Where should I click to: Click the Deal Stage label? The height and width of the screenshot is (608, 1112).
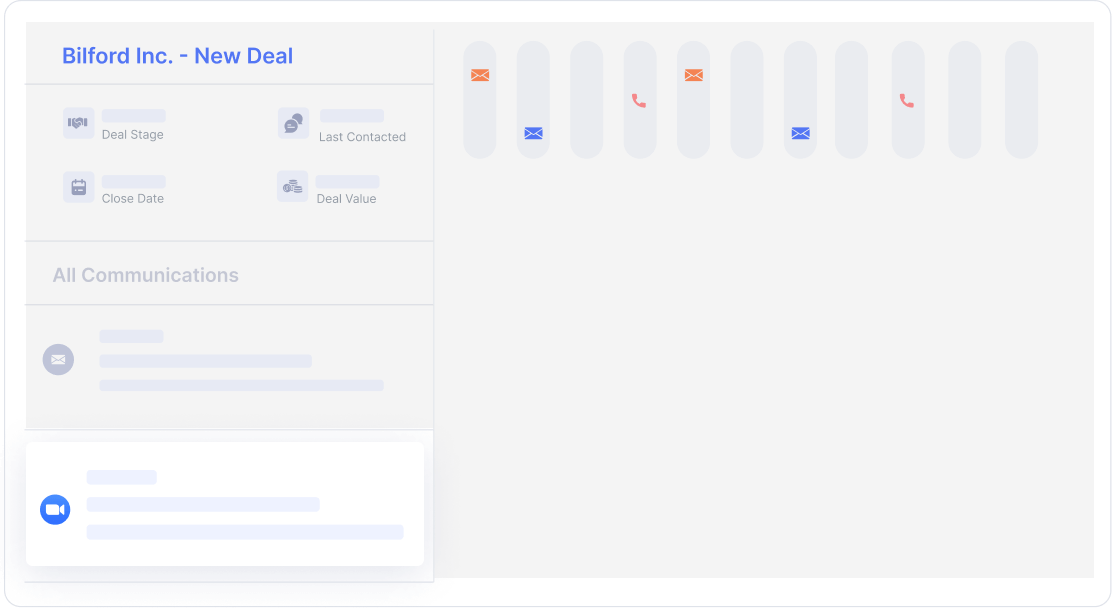click(x=132, y=135)
